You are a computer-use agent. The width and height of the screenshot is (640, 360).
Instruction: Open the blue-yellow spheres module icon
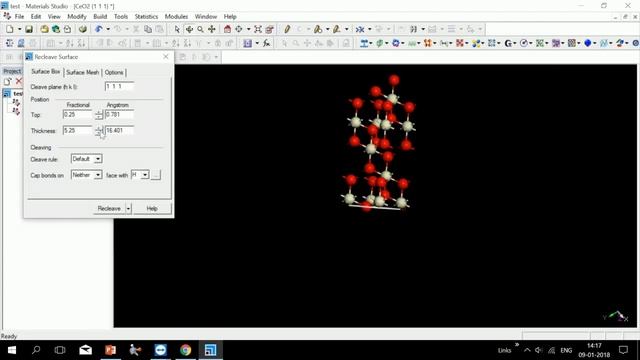476,43
